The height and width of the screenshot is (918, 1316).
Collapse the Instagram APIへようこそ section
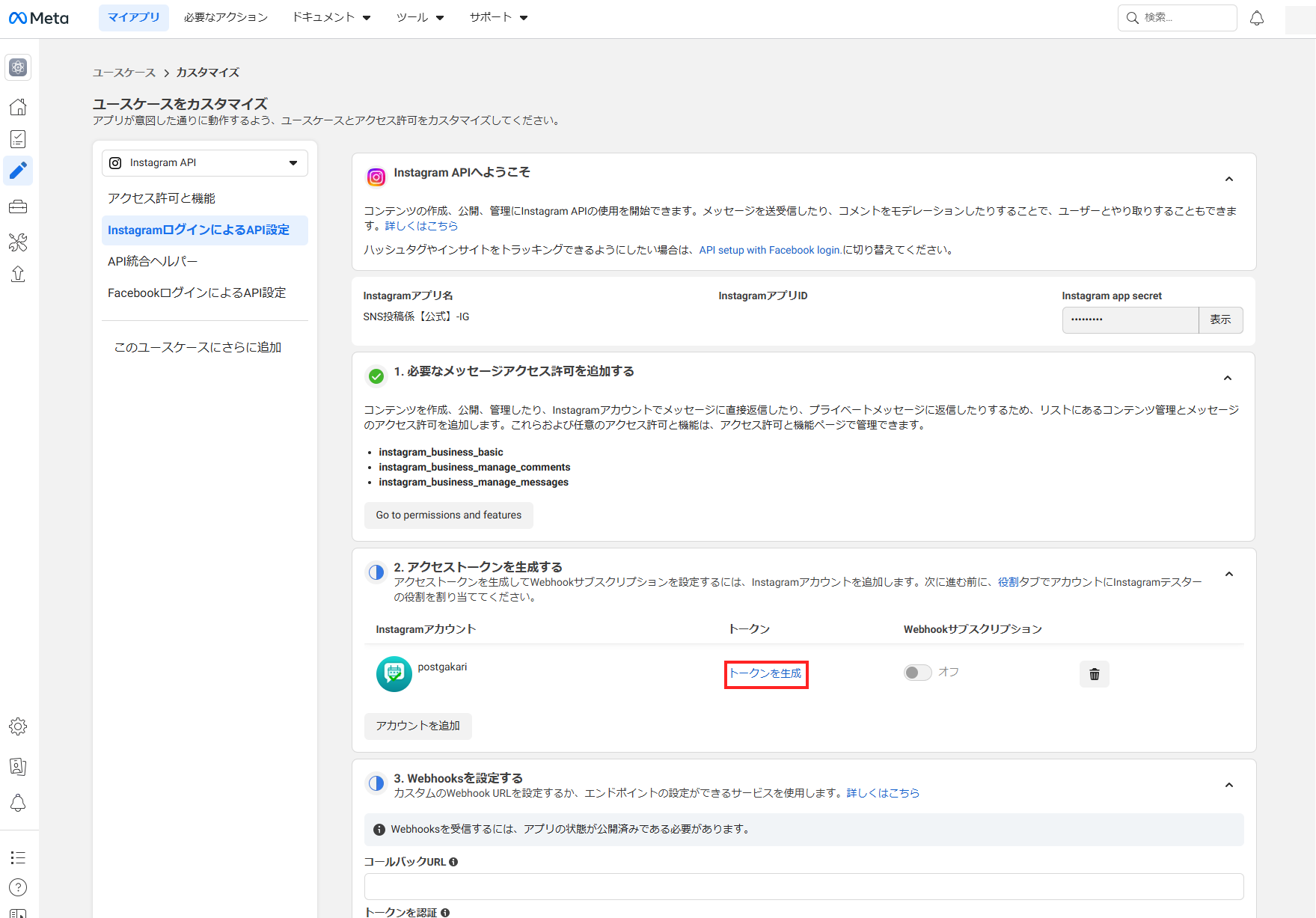click(1228, 180)
